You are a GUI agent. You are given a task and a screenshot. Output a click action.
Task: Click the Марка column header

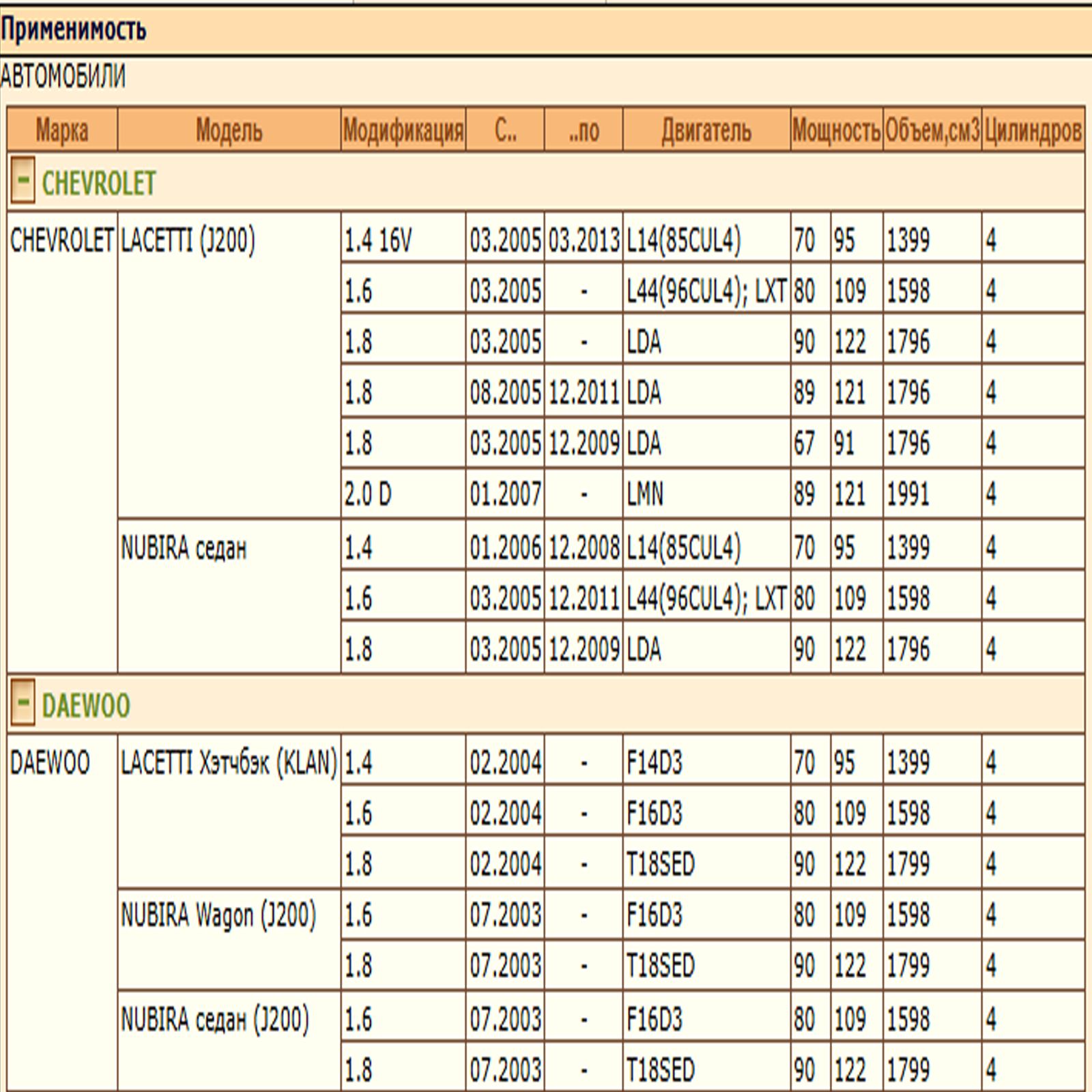point(62,129)
